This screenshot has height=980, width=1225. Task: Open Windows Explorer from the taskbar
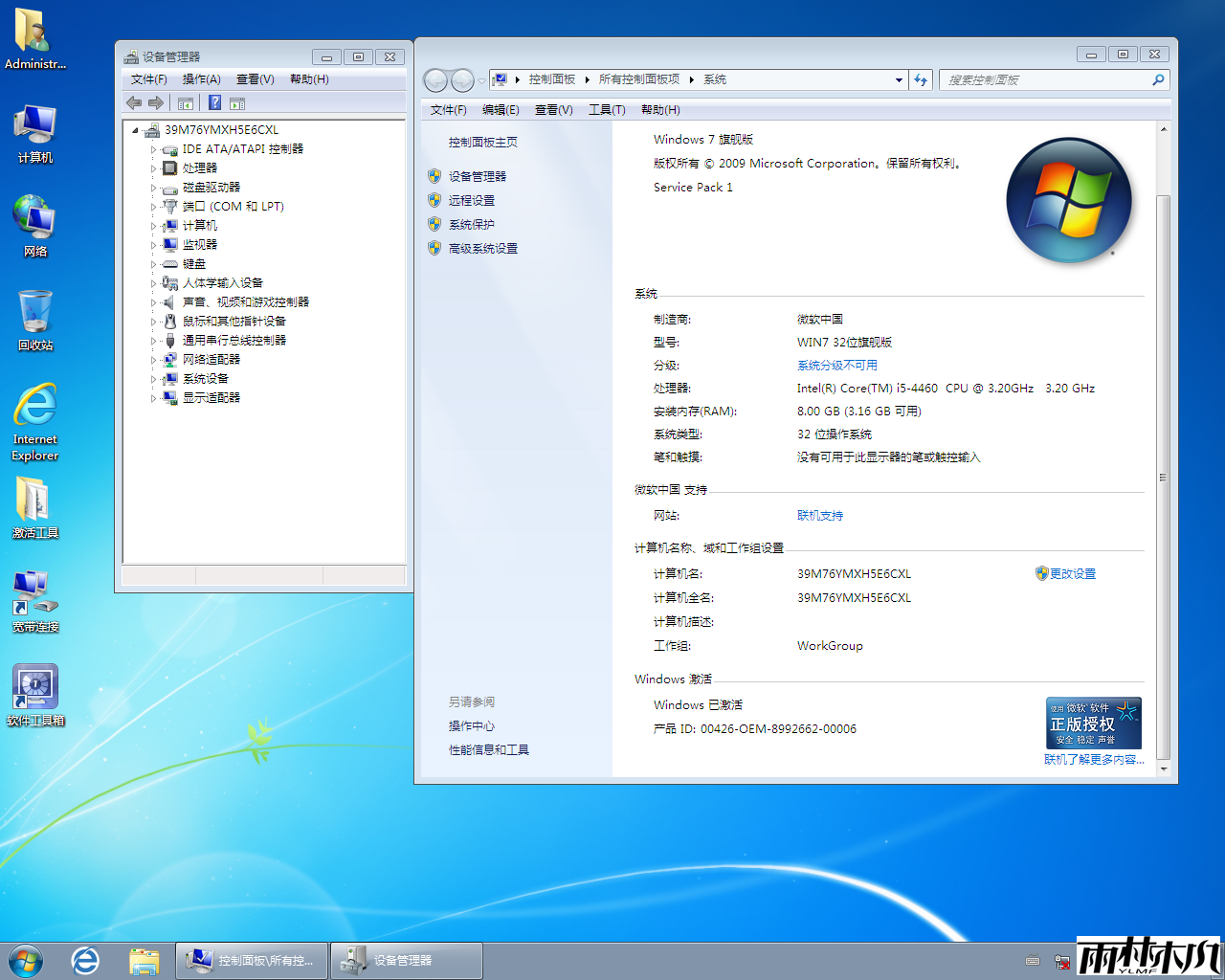pyautogui.click(x=144, y=960)
